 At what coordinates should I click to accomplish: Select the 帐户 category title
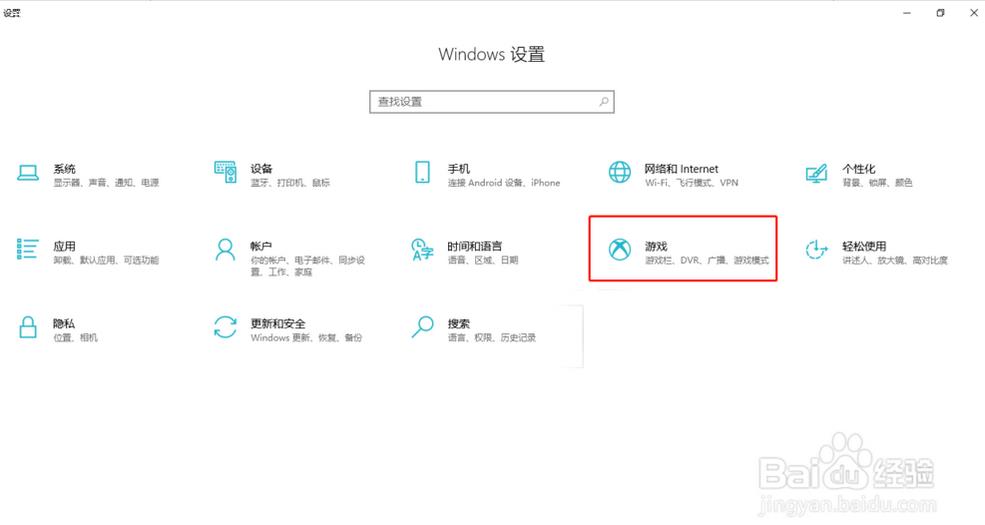coord(261,246)
